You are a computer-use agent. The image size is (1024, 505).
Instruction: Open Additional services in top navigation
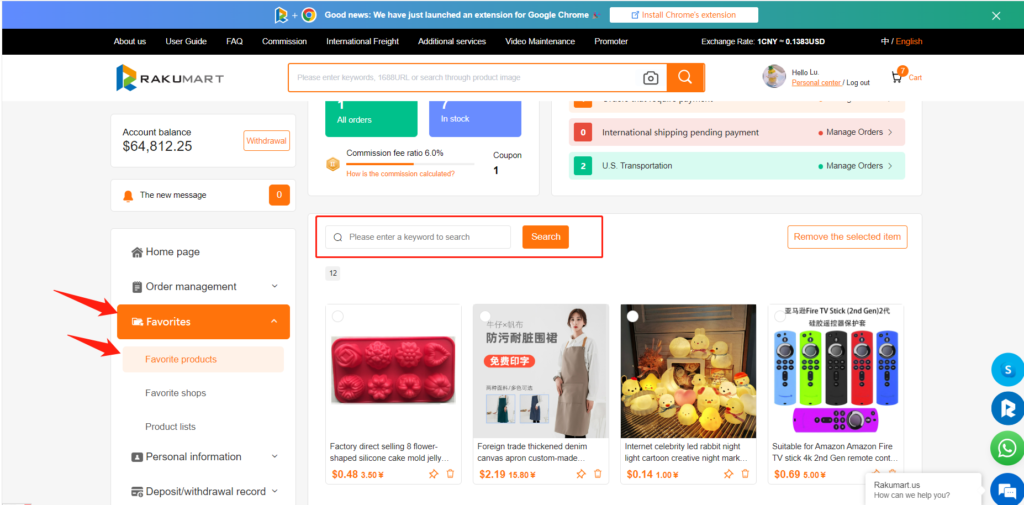pos(452,41)
